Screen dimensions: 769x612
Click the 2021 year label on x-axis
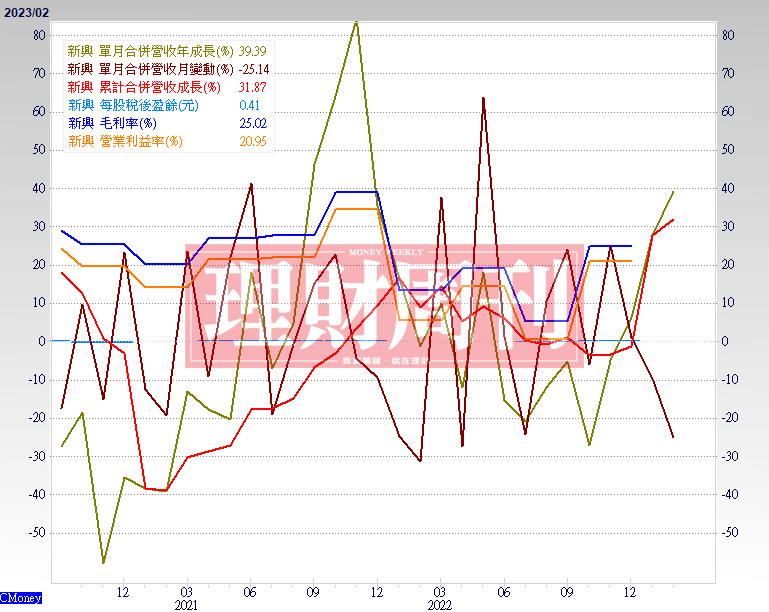pos(186,605)
